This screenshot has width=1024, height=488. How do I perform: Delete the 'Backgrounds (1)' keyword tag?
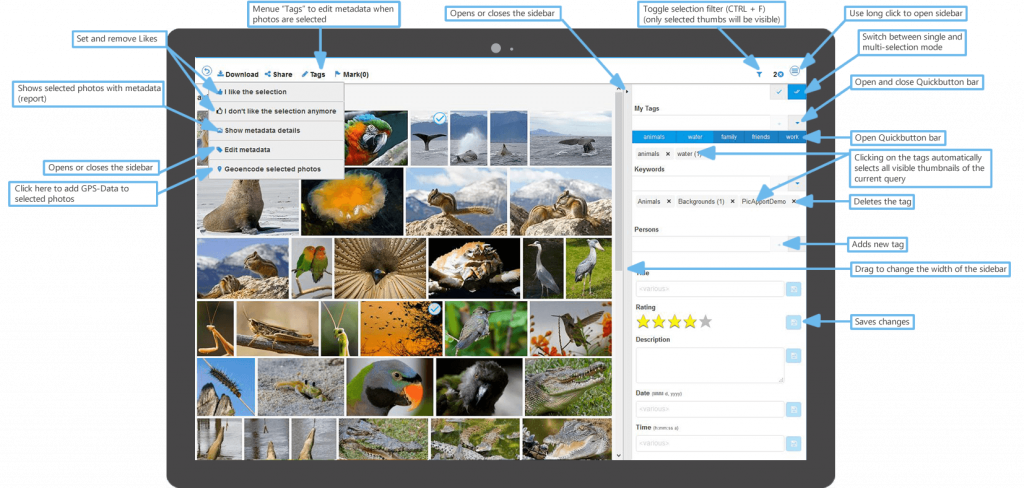[732, 201]
